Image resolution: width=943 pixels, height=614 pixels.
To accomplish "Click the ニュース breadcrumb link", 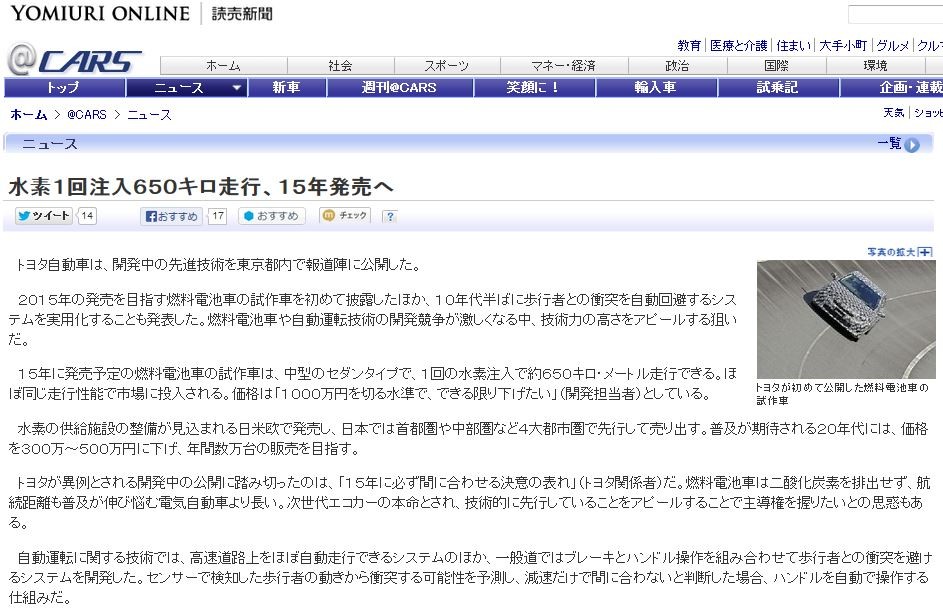I will [149, 114].
